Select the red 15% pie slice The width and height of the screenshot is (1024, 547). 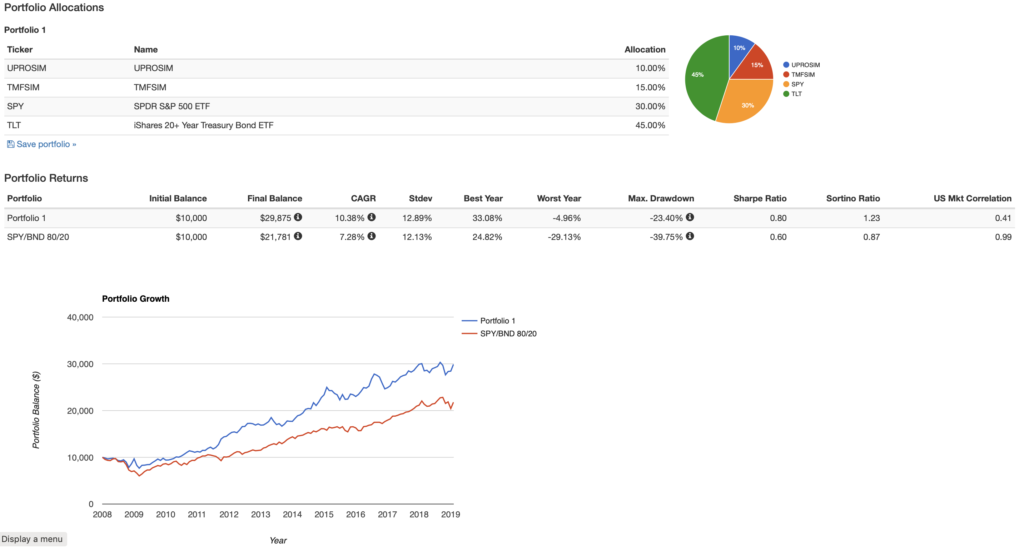point(755,65)
